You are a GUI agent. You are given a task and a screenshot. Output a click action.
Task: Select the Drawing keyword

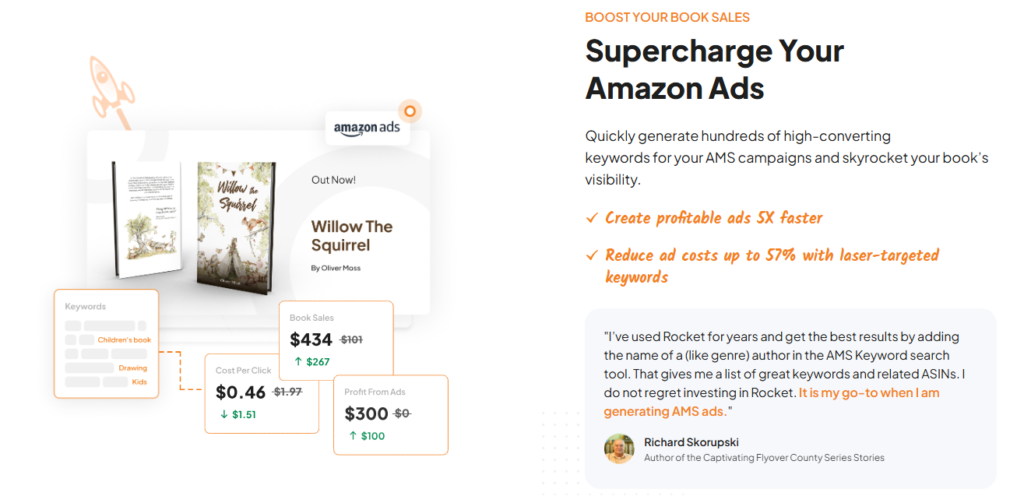(133, 368)
